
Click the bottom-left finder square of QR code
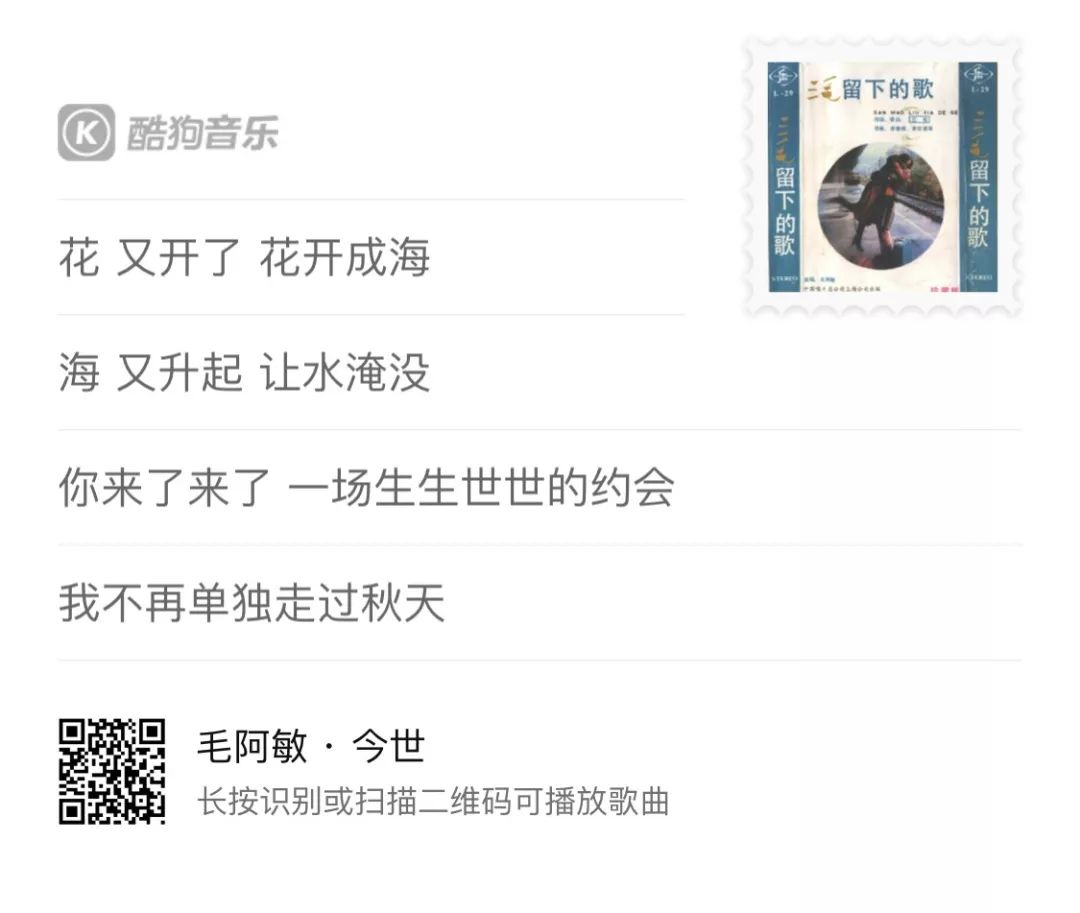click(x=72, y=810)
